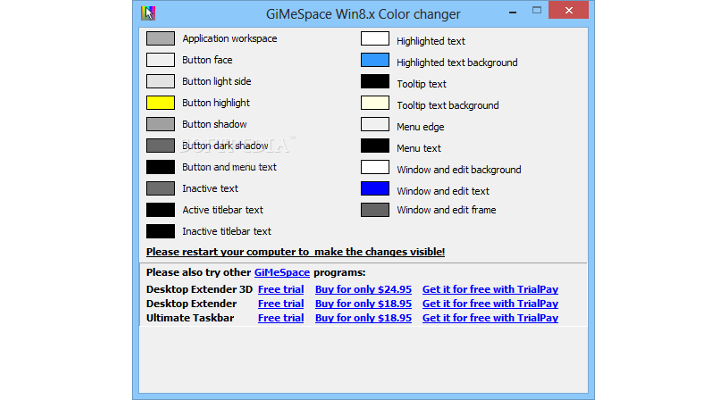Click Buy for only $24.95 link
This screenshot has height=400, width=728.
click(363, 289)
